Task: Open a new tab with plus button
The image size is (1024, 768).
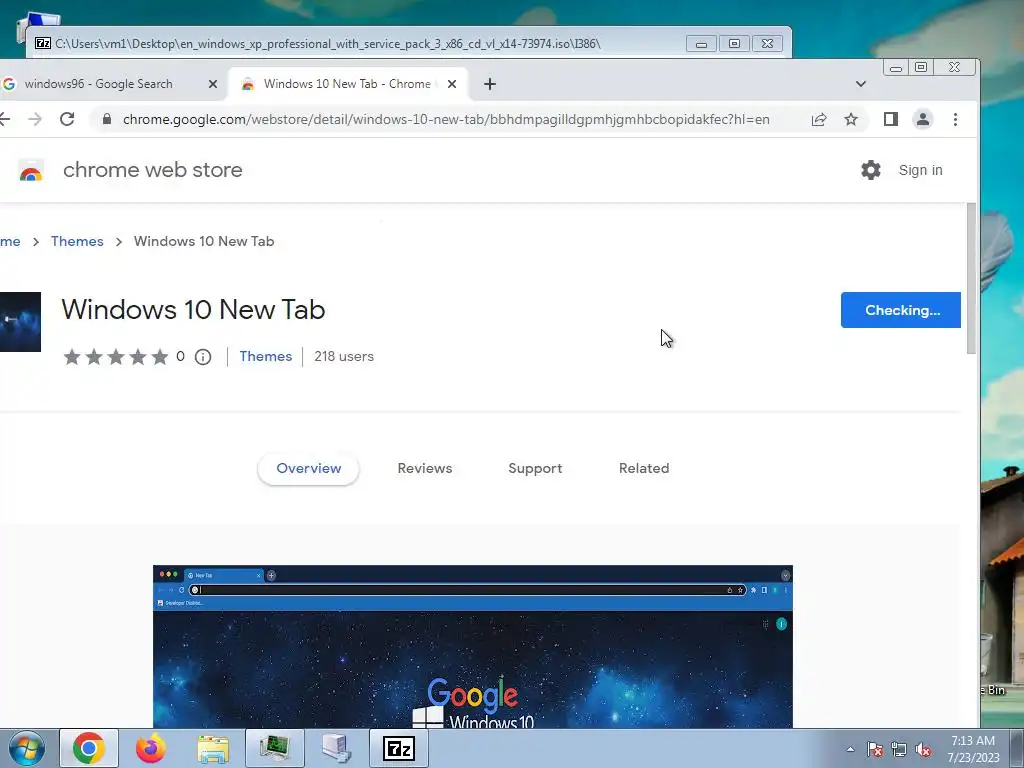Action: (x=490, y=84)
